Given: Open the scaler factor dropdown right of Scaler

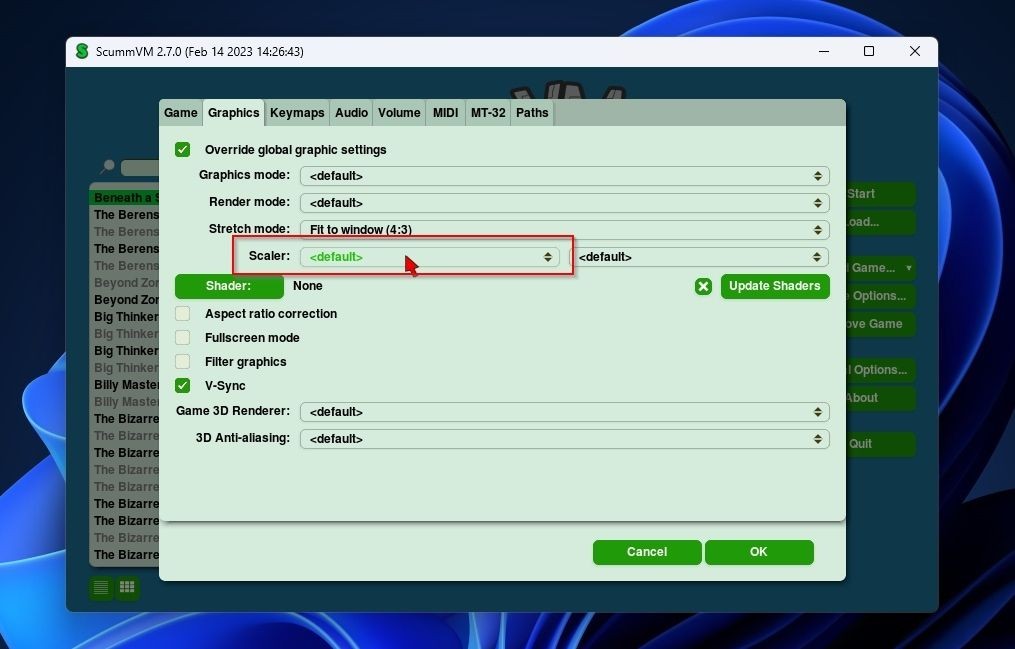Looking at the screenshot, I should pos(699,257).
